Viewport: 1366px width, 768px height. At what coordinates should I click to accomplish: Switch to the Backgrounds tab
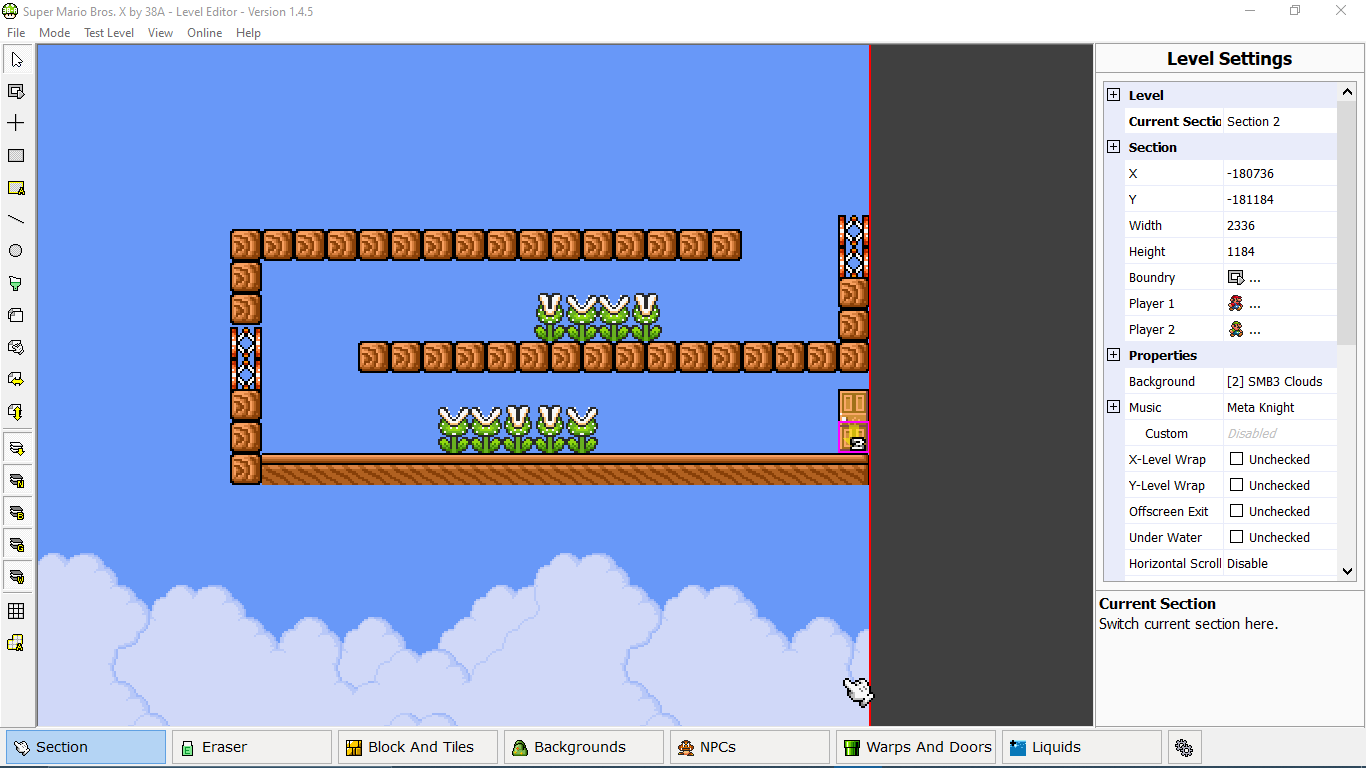(x=584, y=747)
